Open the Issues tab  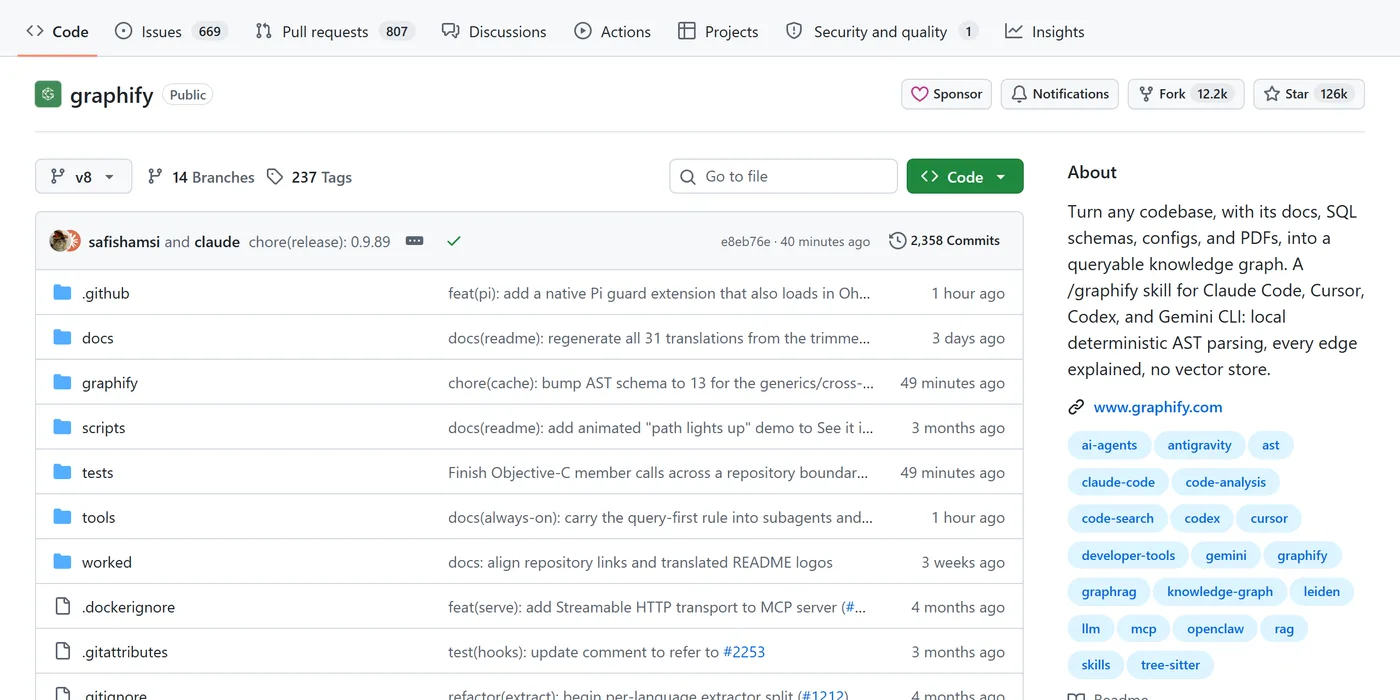click(x=171, y=31)
